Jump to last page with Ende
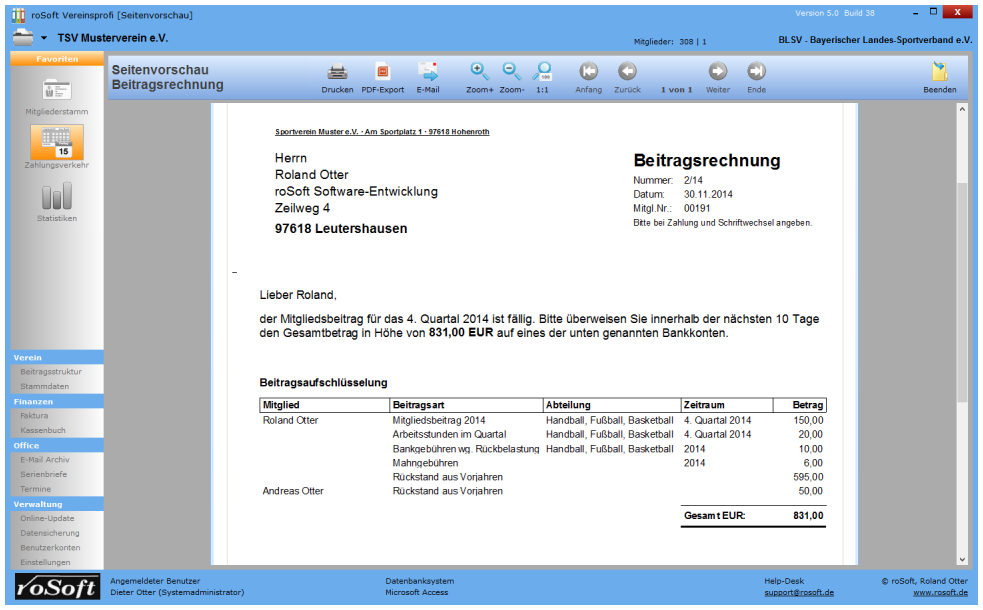 [756, 73]
